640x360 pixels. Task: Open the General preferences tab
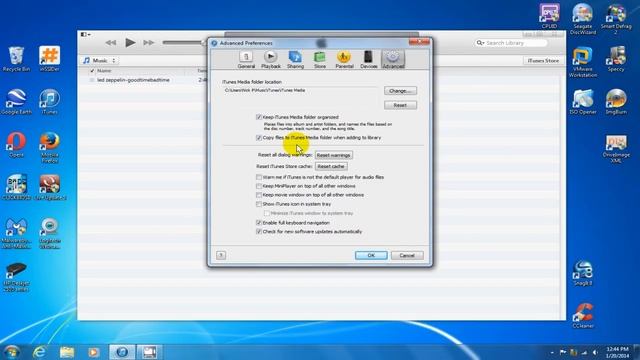coord(246,60)
